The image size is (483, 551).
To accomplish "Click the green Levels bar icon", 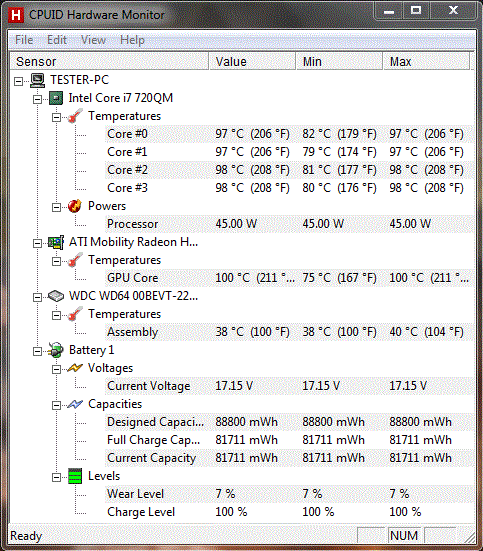I will tap(75, 476).
